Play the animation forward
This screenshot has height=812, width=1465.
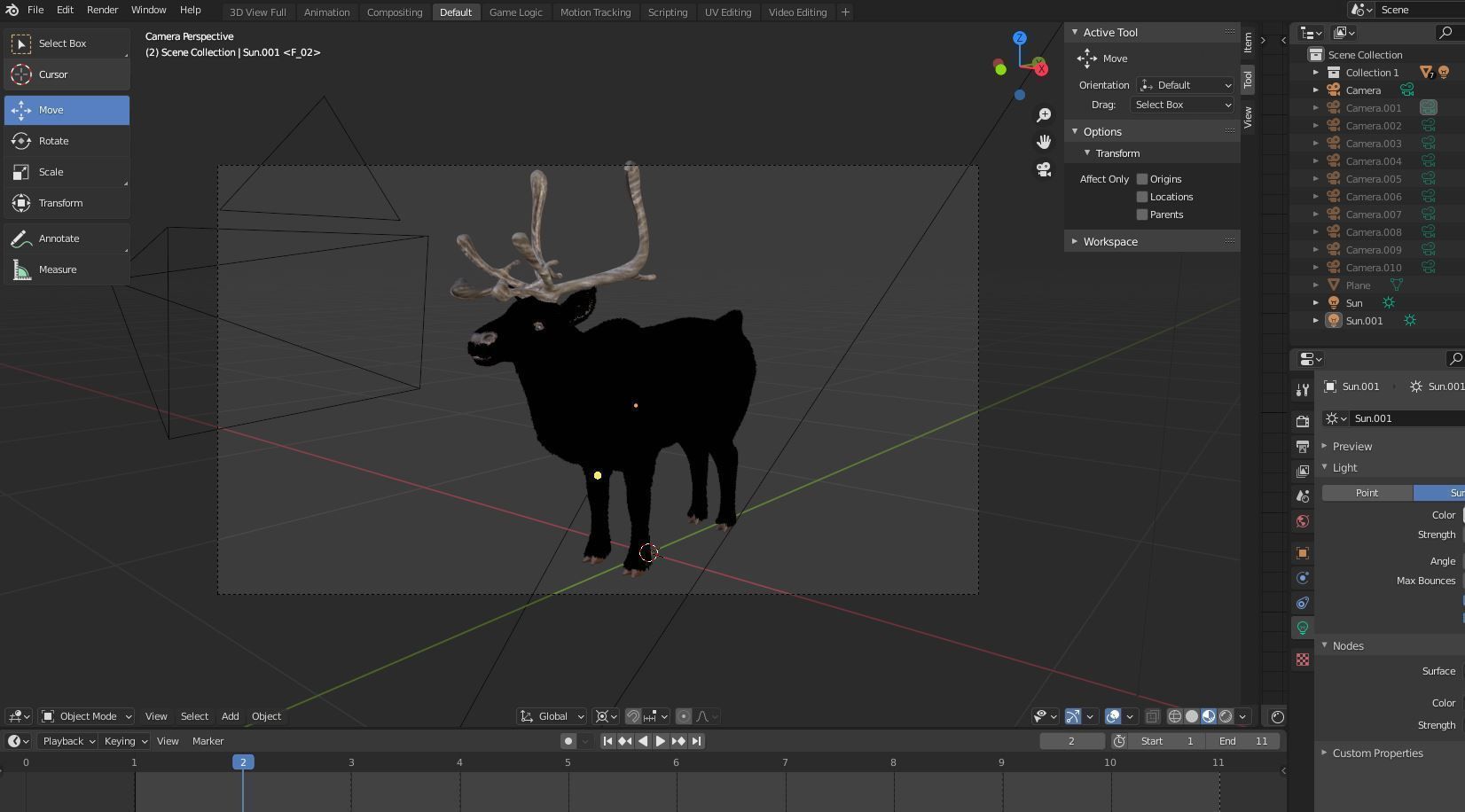coord(661,741)
